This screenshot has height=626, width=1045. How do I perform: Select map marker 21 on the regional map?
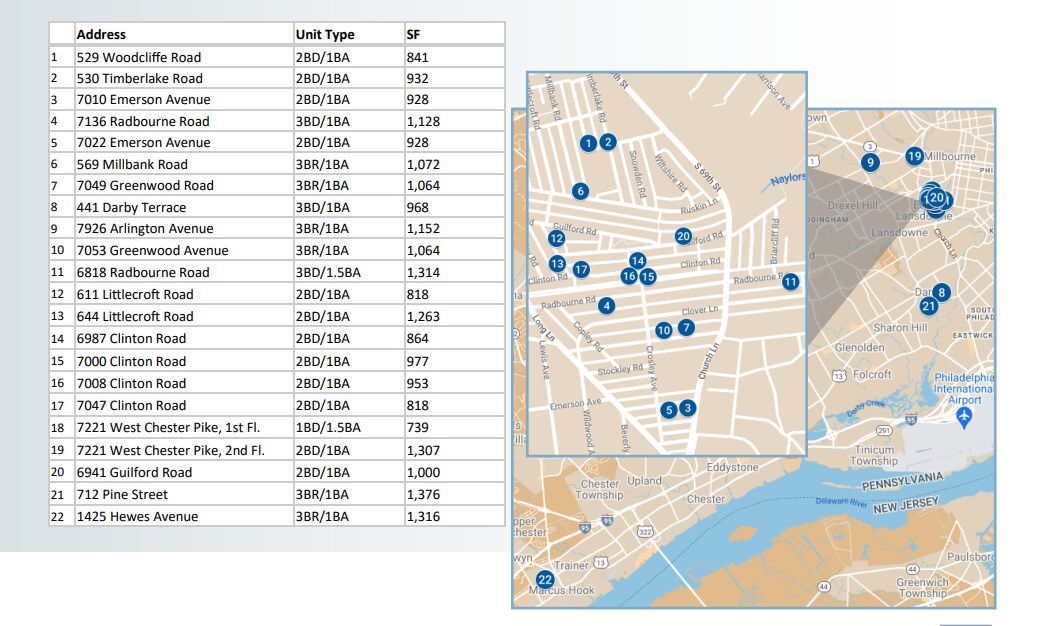[928, 306]
